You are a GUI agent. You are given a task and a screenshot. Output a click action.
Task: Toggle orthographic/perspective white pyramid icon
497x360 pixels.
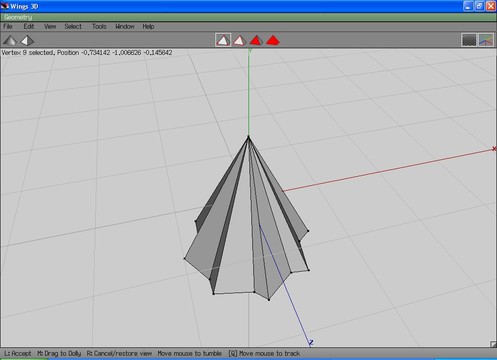[27, 41]
